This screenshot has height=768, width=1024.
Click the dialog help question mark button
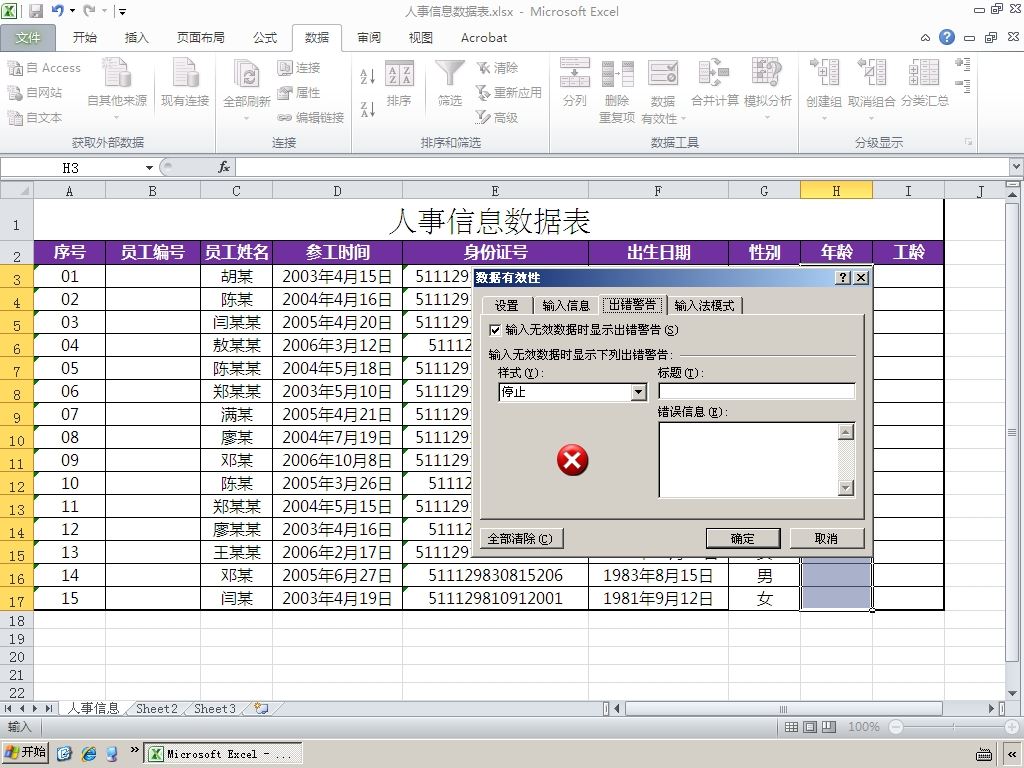pos(843,278)
